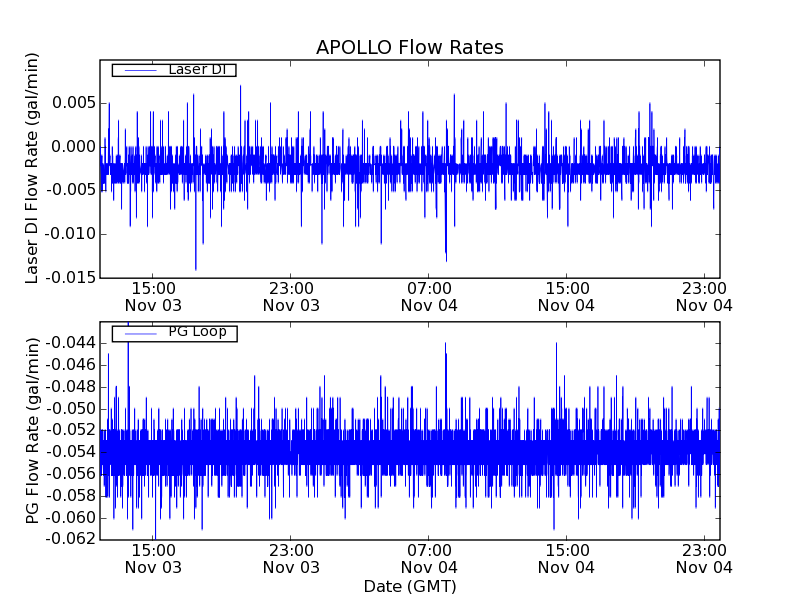Select the Date (GMT) x-axis label
The image size is (800, 600).
click(x=409, y=586)
